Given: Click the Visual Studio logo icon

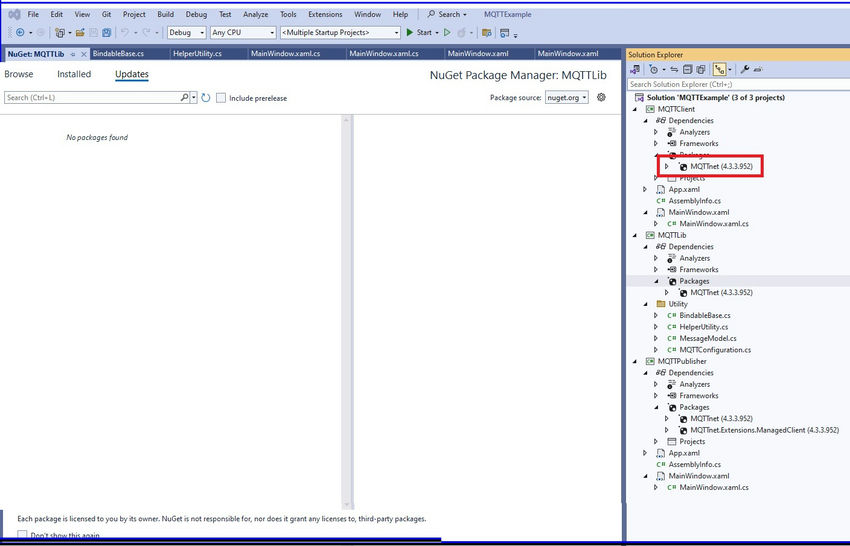Looking at the screenshot, I should pyautogui.click(x=14, y=15).
